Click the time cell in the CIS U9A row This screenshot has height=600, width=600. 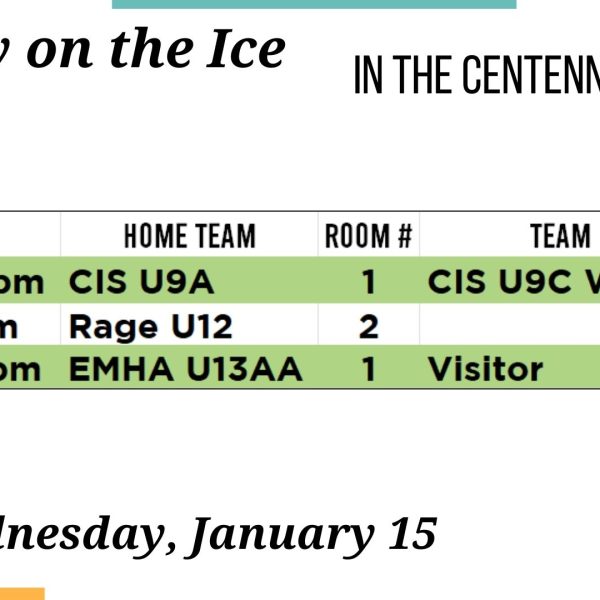[30, 281]
